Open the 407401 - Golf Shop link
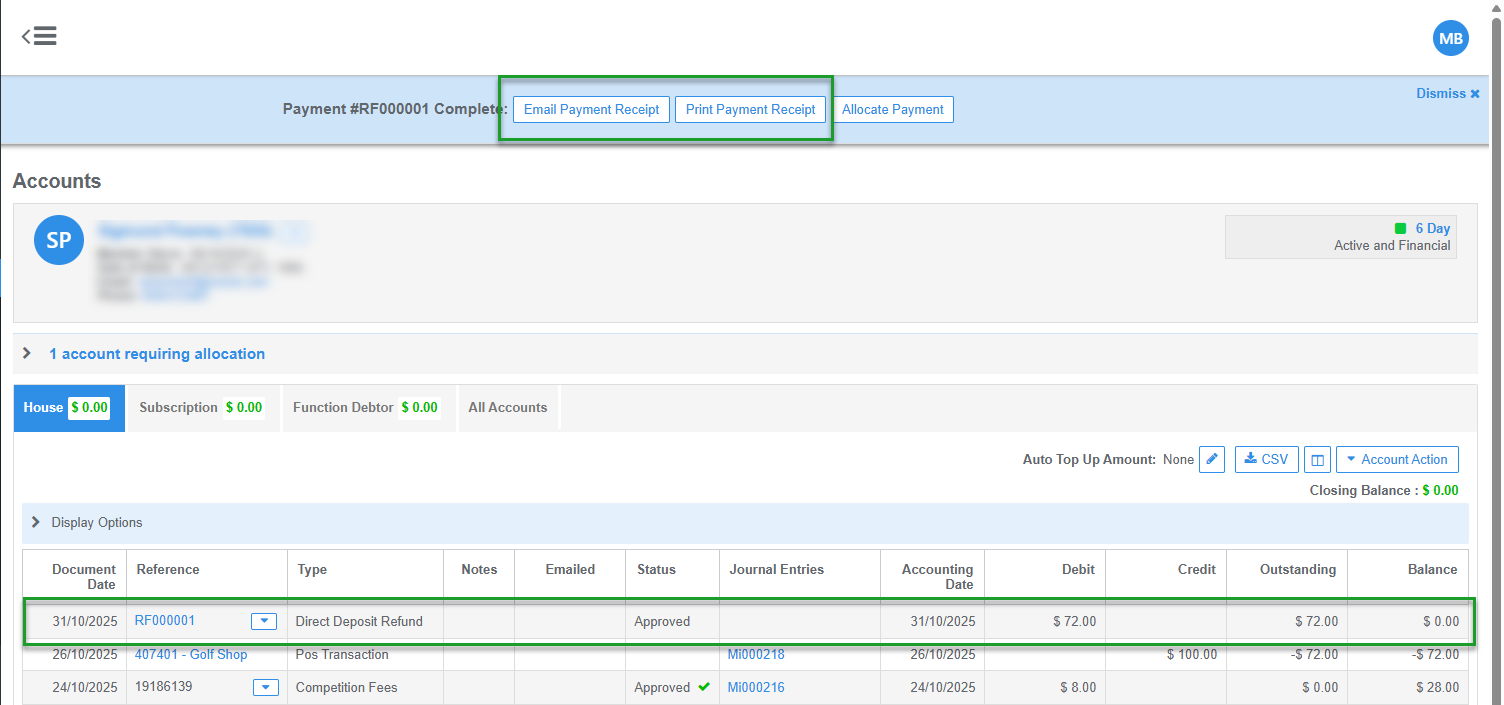The width and height of the screenshot is (1504, 705). coord(191,655)
